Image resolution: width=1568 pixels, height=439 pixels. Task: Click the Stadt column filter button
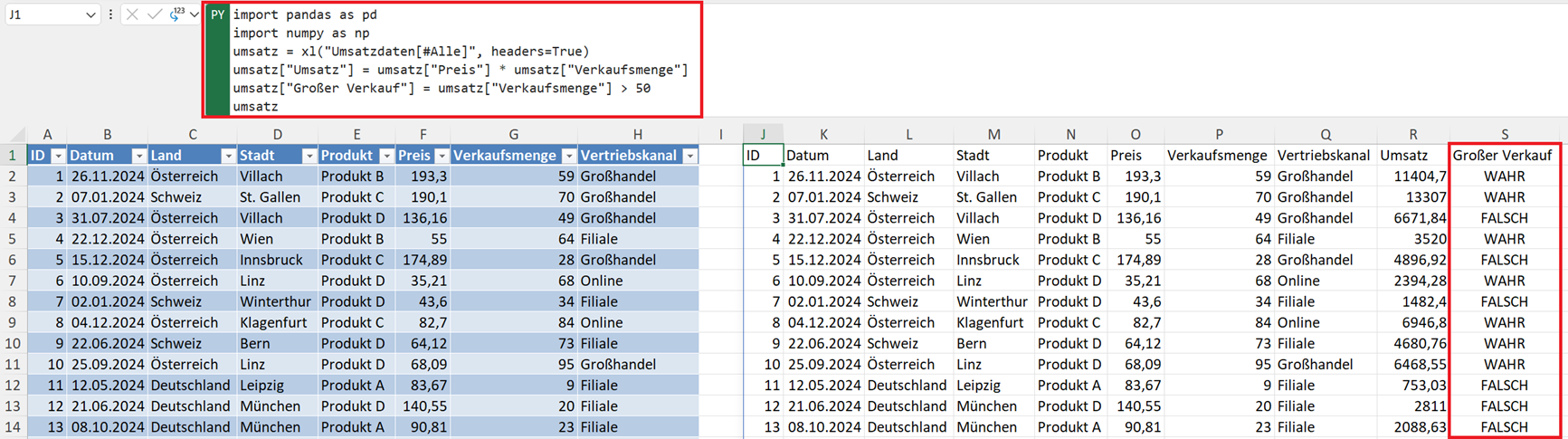click(x=309, y=156)
